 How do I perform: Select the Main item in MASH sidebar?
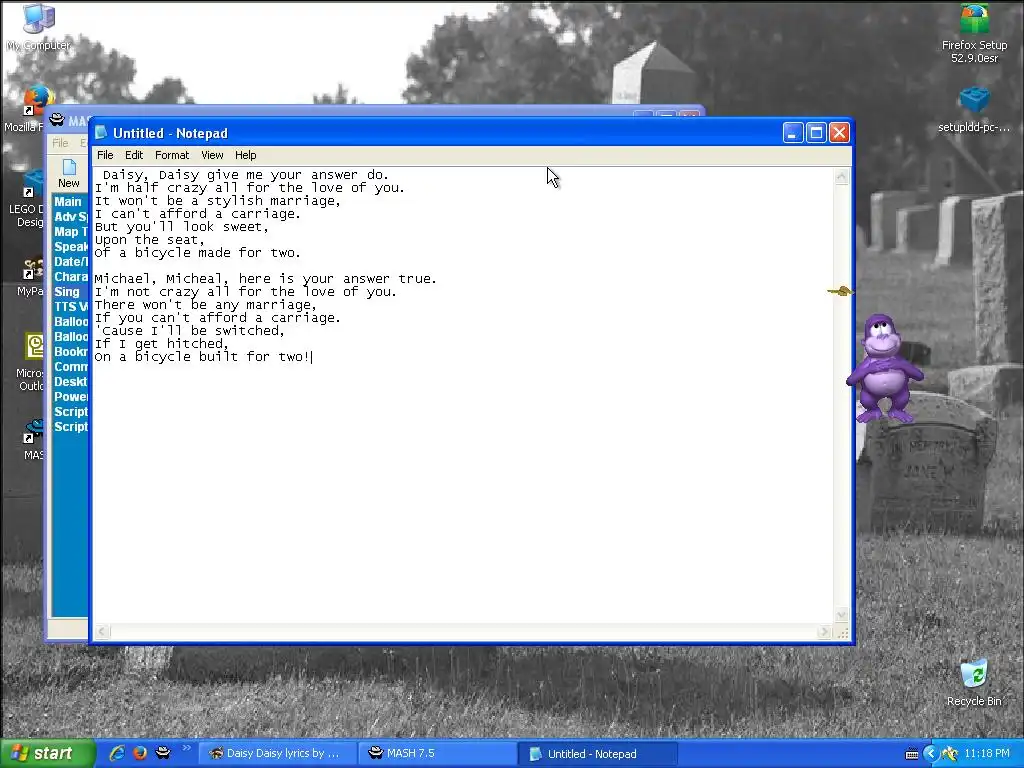(x=68, y=202)
